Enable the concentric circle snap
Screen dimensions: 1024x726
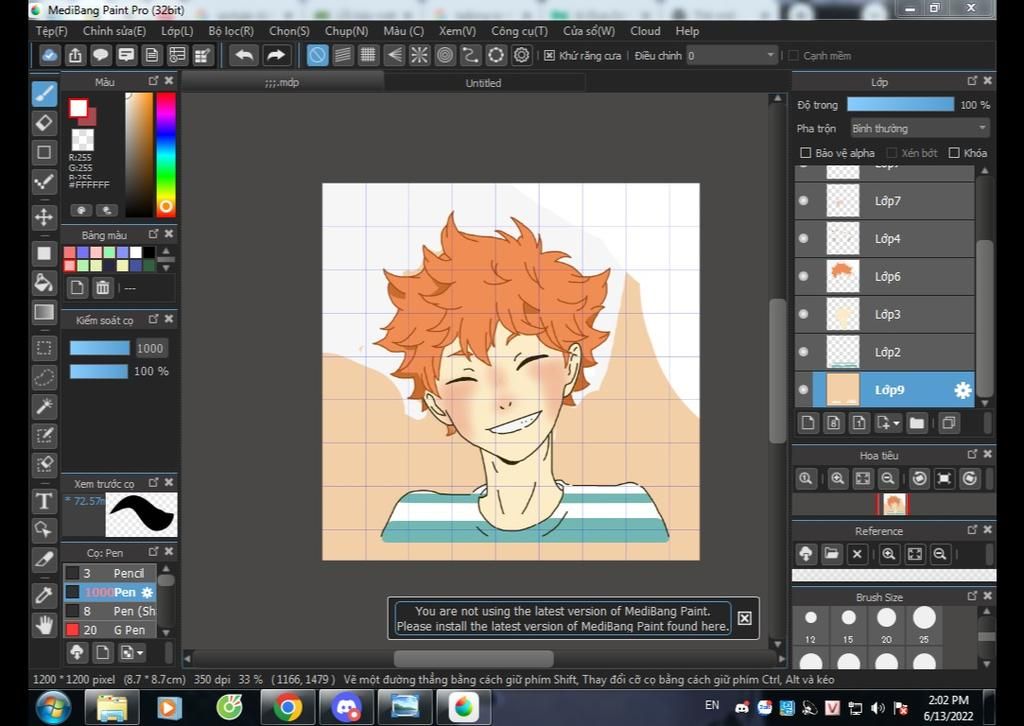tap(445, 55)
